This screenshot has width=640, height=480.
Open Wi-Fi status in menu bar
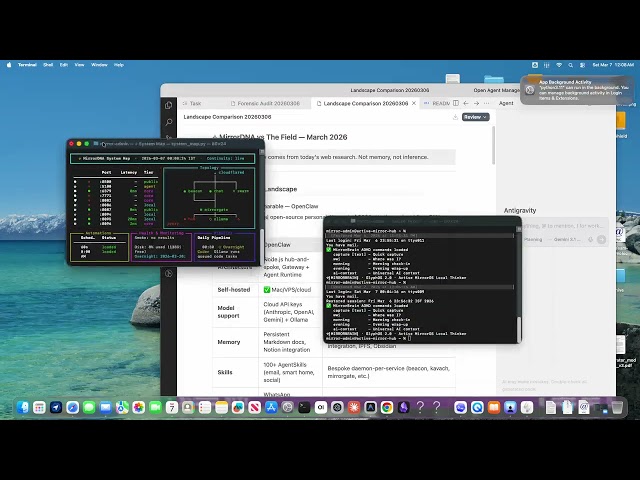[x=559, y=65]
